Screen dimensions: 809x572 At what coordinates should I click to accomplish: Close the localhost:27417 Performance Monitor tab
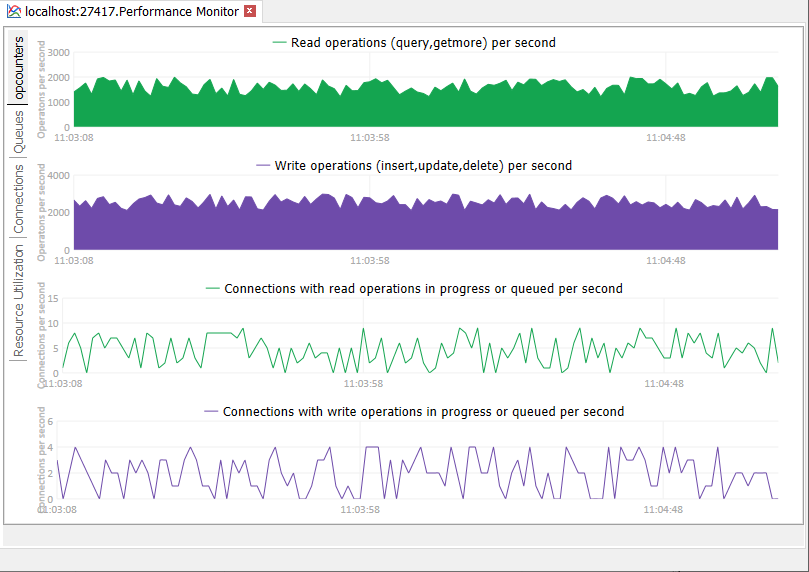(x=250, y=12)
